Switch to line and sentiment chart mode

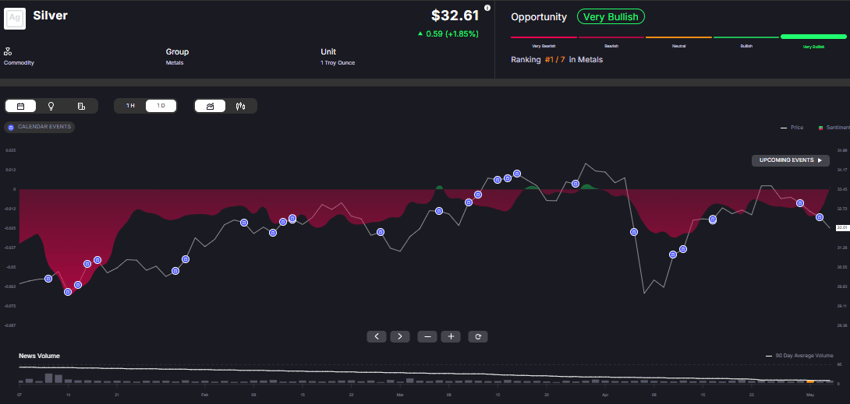(210, 106)
